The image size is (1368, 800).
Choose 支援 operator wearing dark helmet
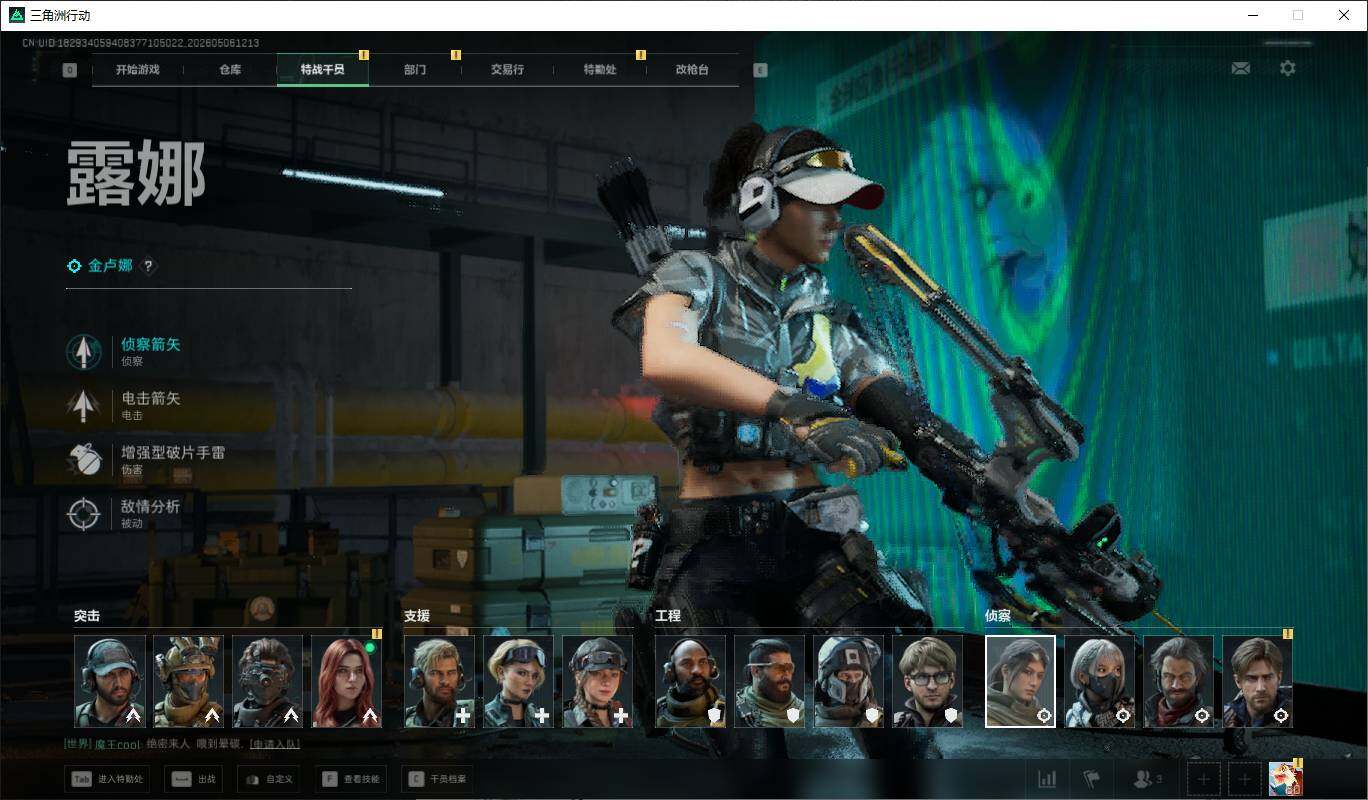(x=598, y=681)
